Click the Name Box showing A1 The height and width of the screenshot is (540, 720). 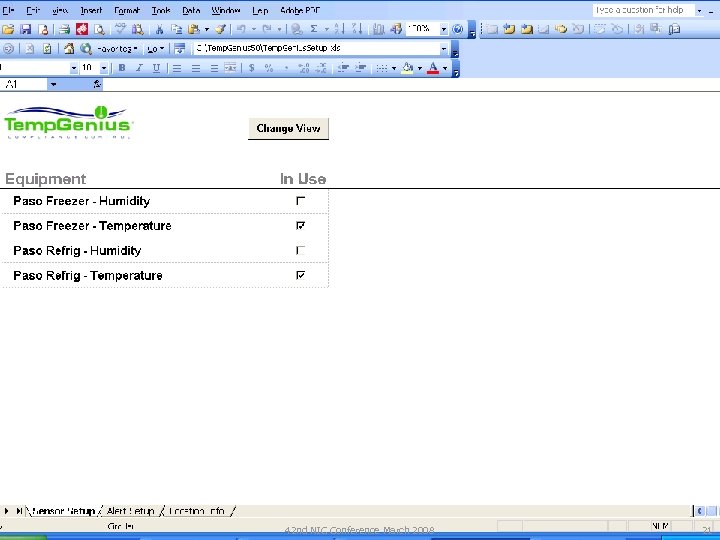[x=24, y=84]
